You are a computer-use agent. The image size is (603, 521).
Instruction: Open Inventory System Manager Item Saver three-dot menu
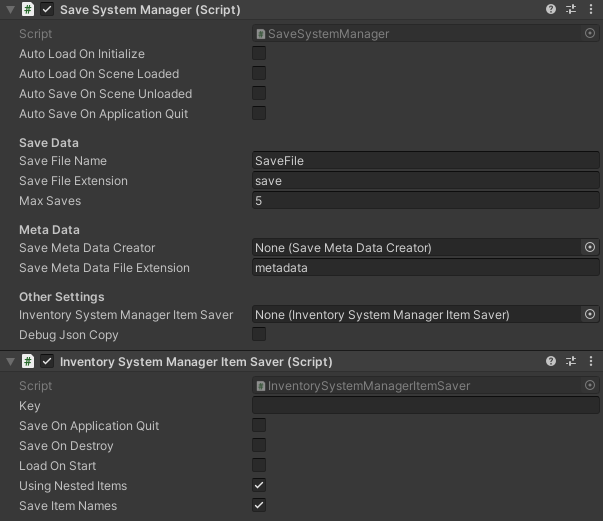point(591,361)
